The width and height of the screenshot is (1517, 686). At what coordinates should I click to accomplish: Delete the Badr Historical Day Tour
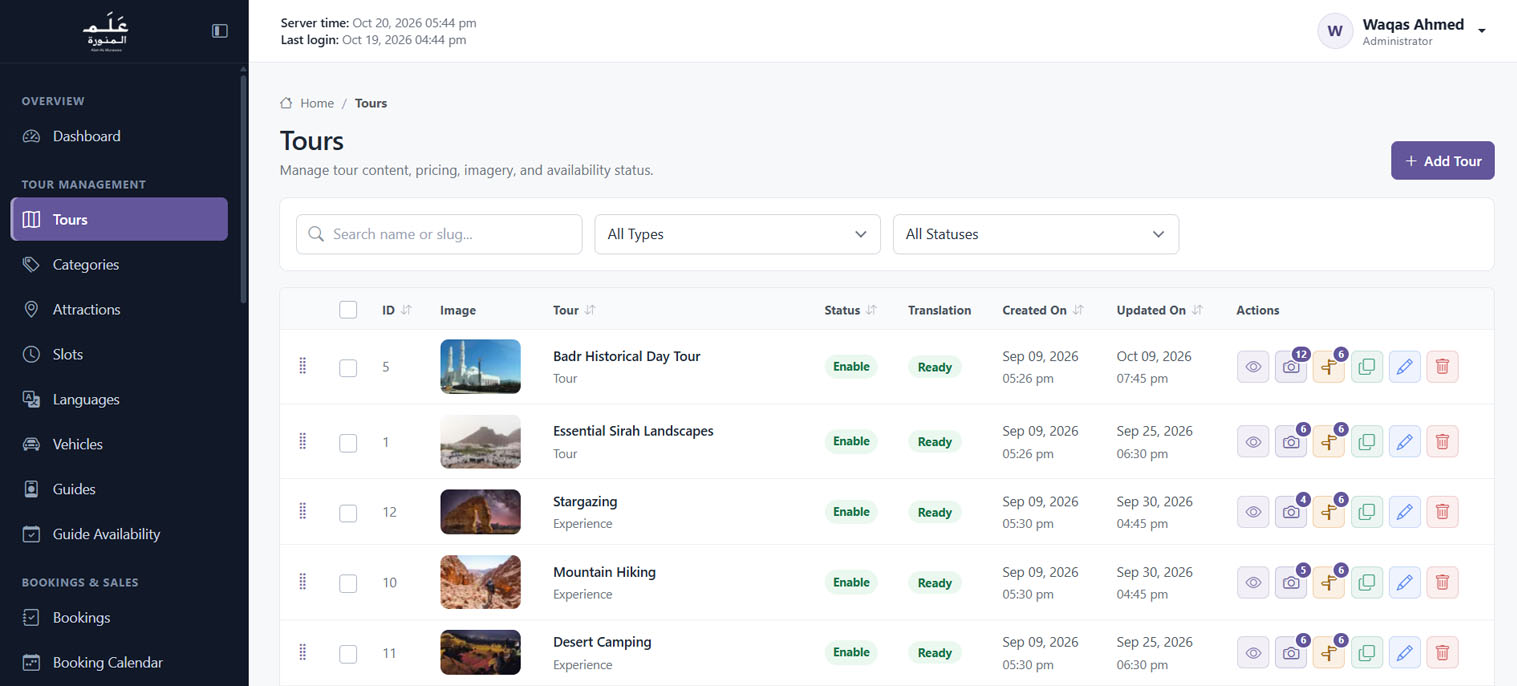coord(1442,367)
